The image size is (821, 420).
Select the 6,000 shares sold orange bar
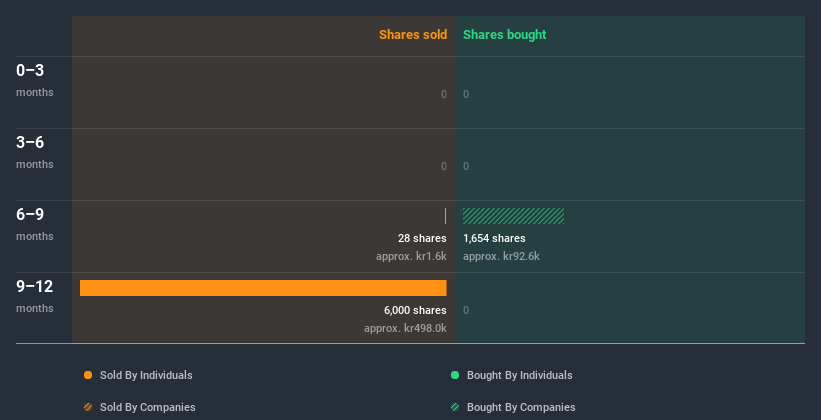[x=263, y=288]
